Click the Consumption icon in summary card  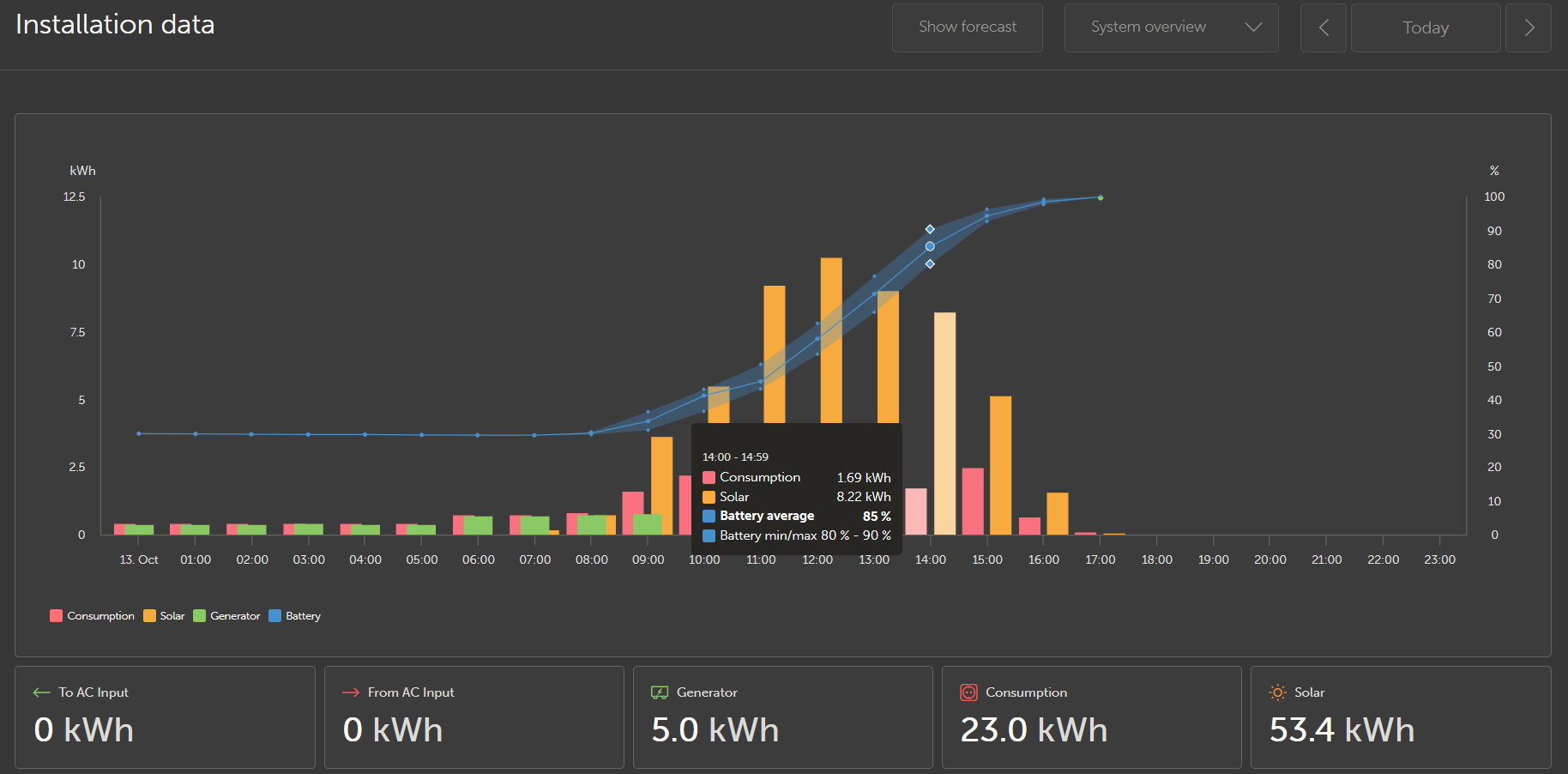coord(968,692)
